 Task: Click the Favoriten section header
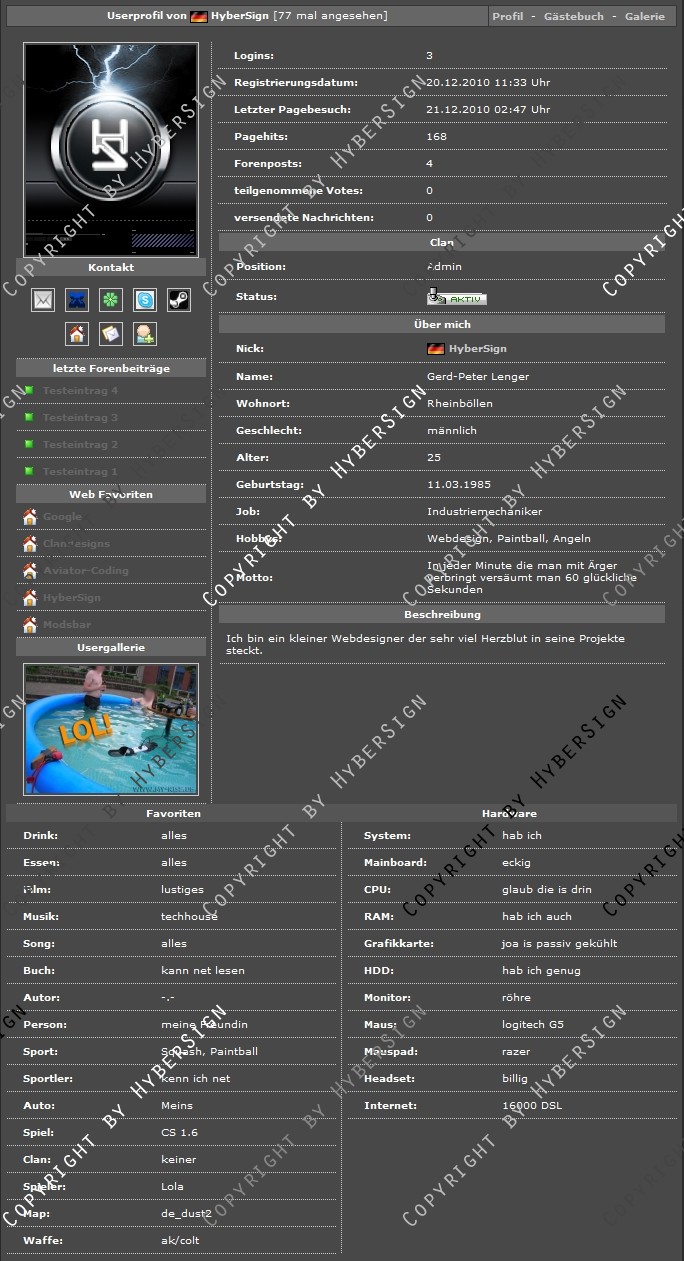(173, 813)
